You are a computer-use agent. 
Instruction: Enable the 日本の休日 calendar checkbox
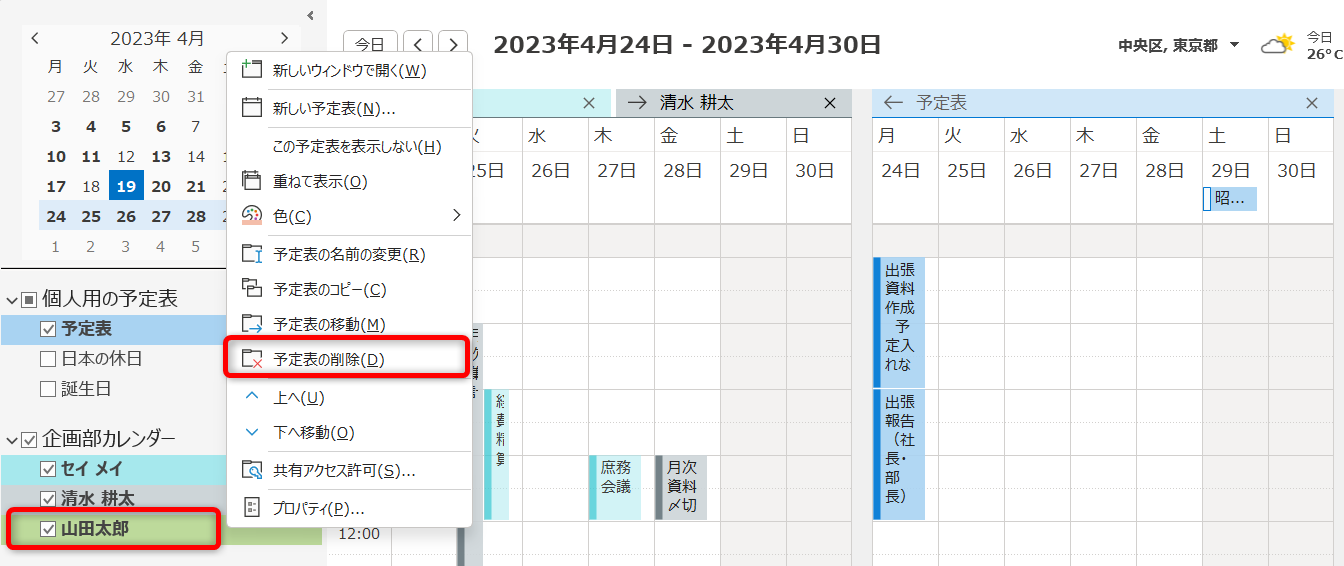[47, 359]
